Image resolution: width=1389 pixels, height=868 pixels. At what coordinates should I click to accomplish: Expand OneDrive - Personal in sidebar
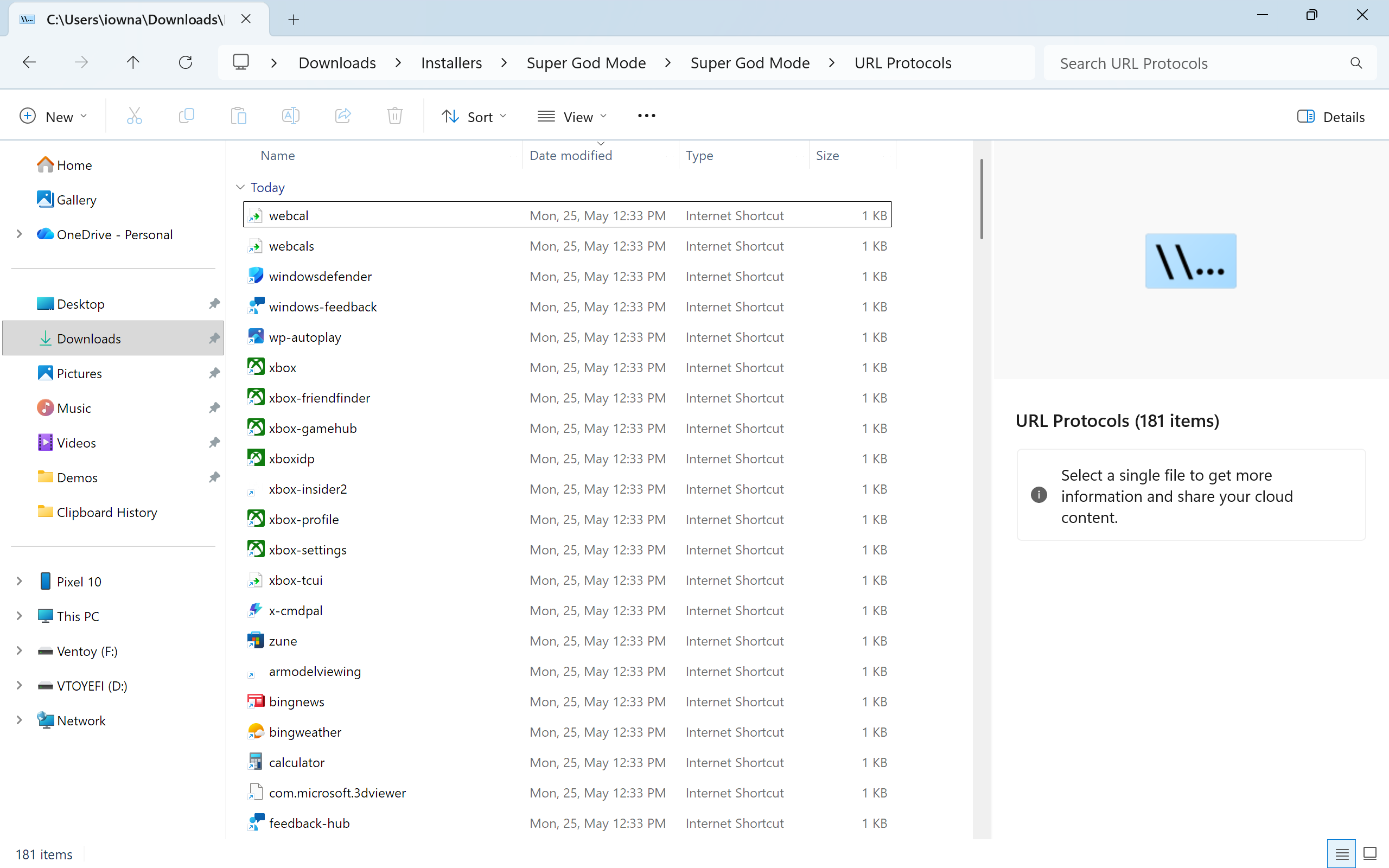click(x=19, y=234)
